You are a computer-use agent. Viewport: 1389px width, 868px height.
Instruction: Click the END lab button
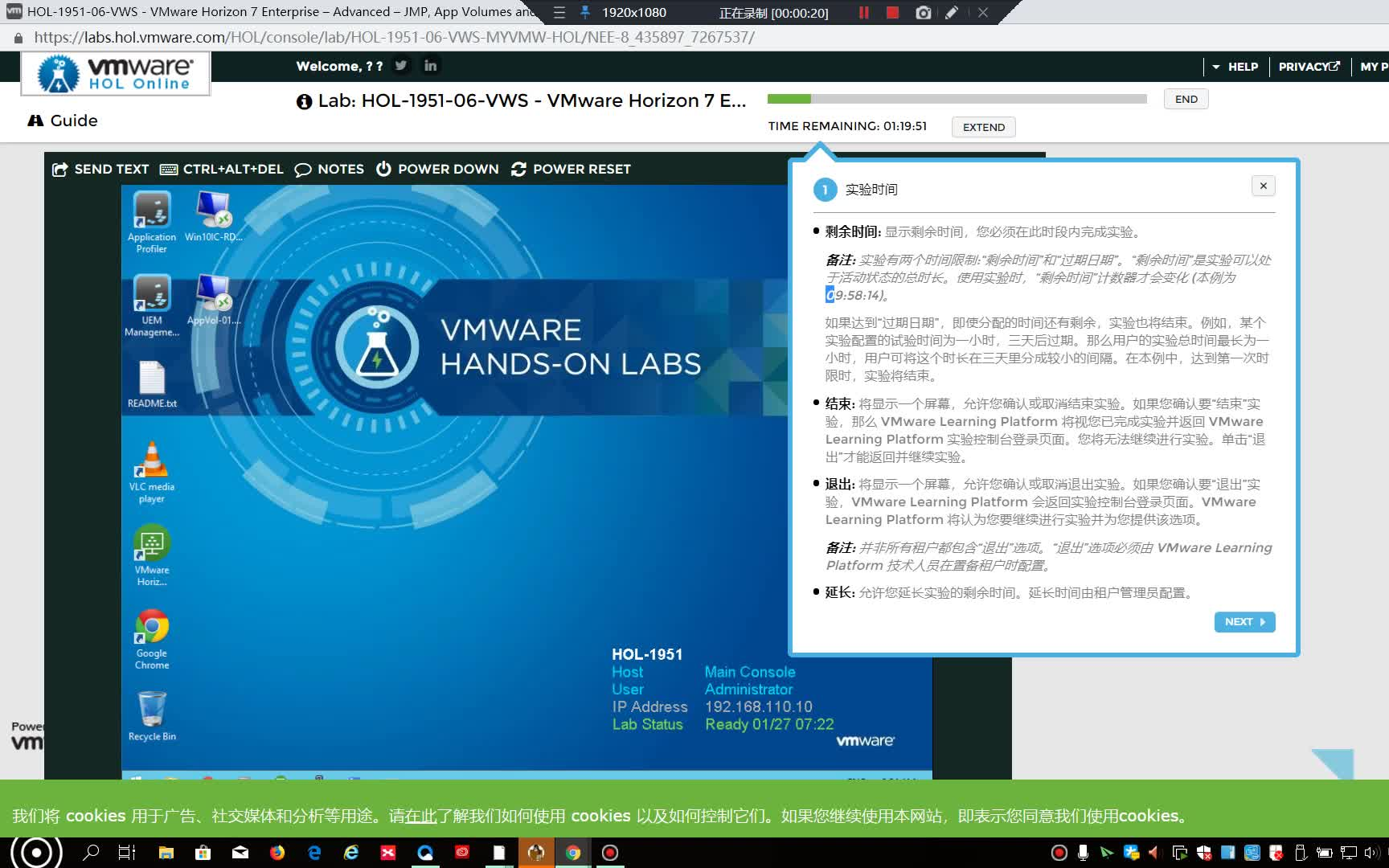click(x=1186, y=99)
